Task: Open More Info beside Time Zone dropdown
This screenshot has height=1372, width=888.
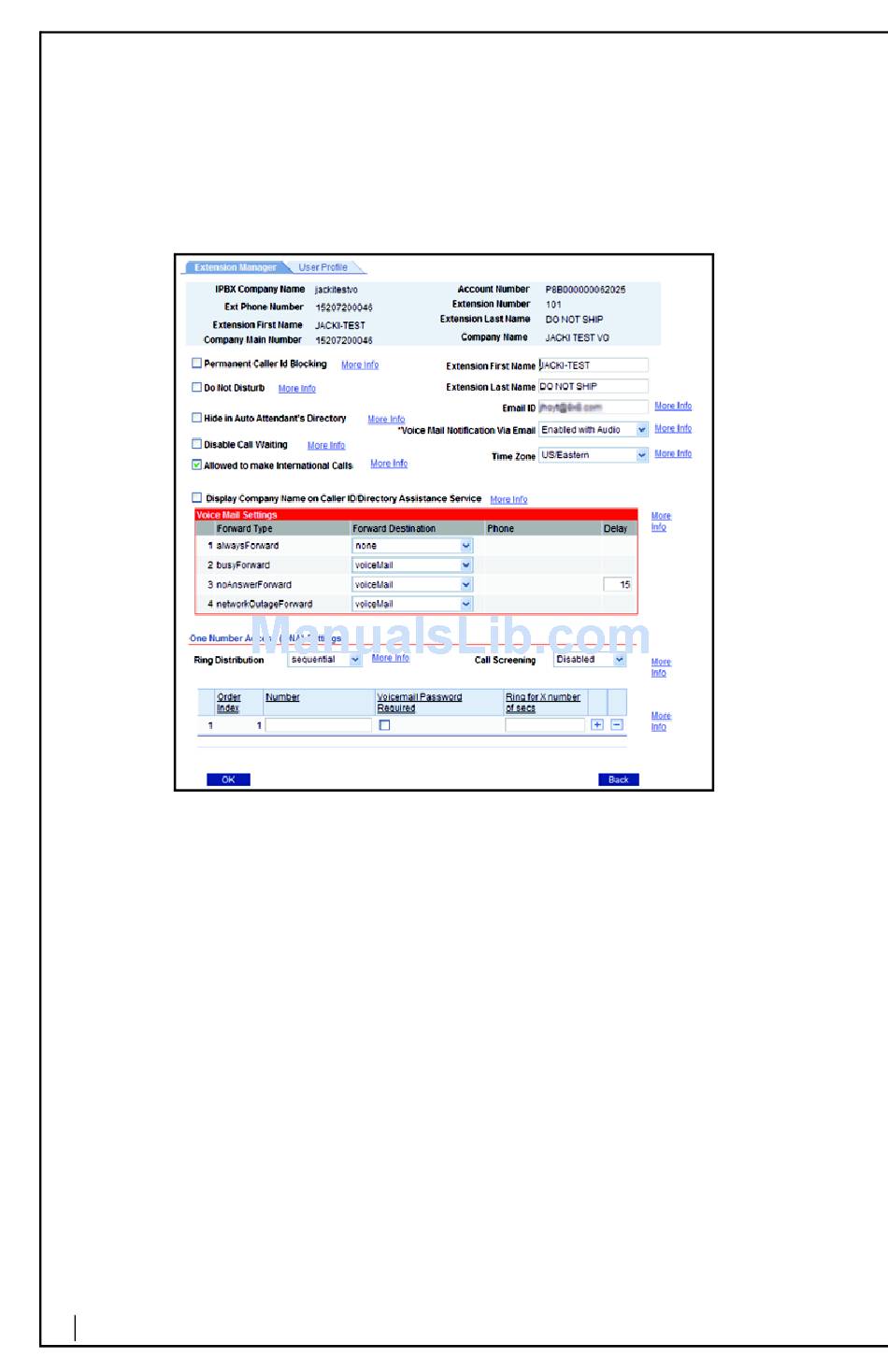Action: coord(673,454)
